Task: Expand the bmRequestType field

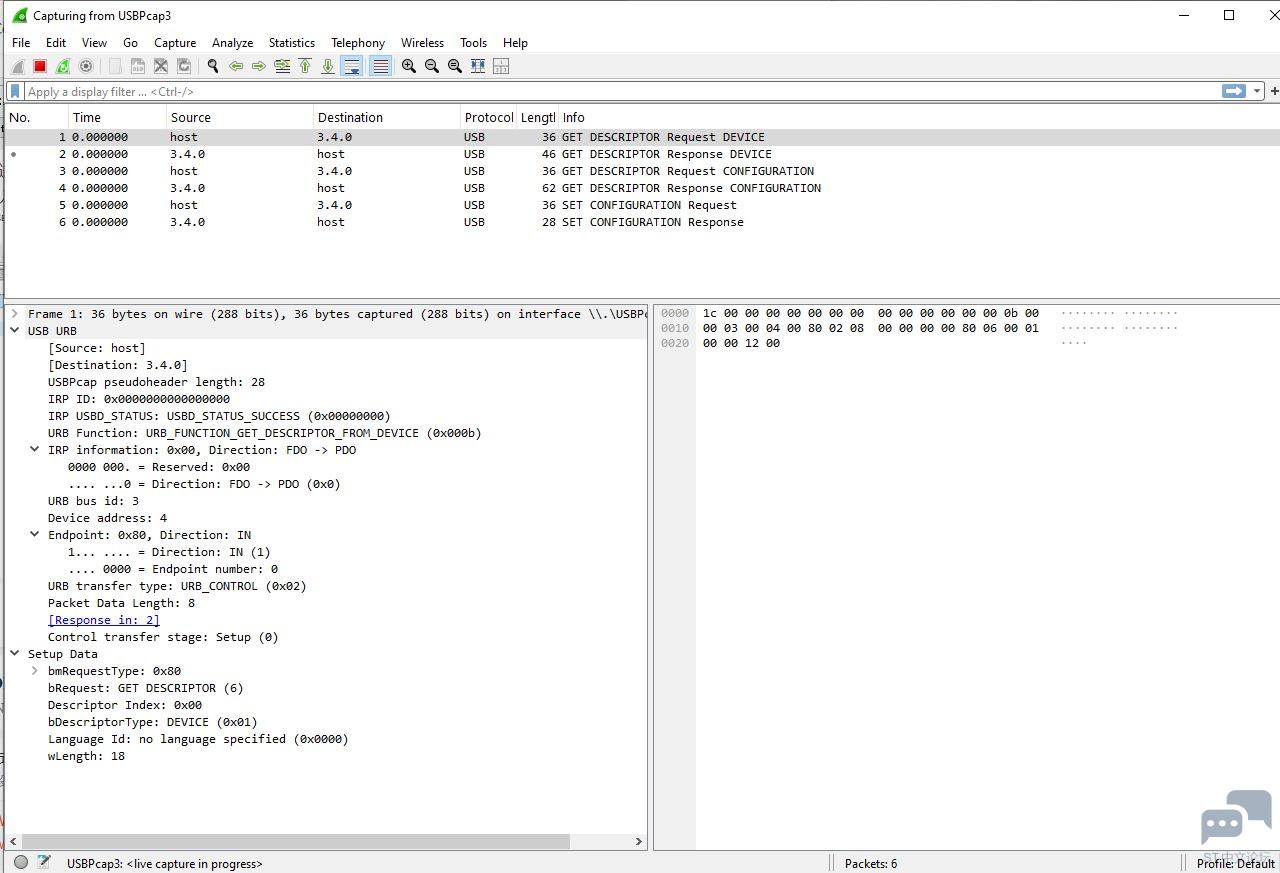Action: click(x=35, y=671)
